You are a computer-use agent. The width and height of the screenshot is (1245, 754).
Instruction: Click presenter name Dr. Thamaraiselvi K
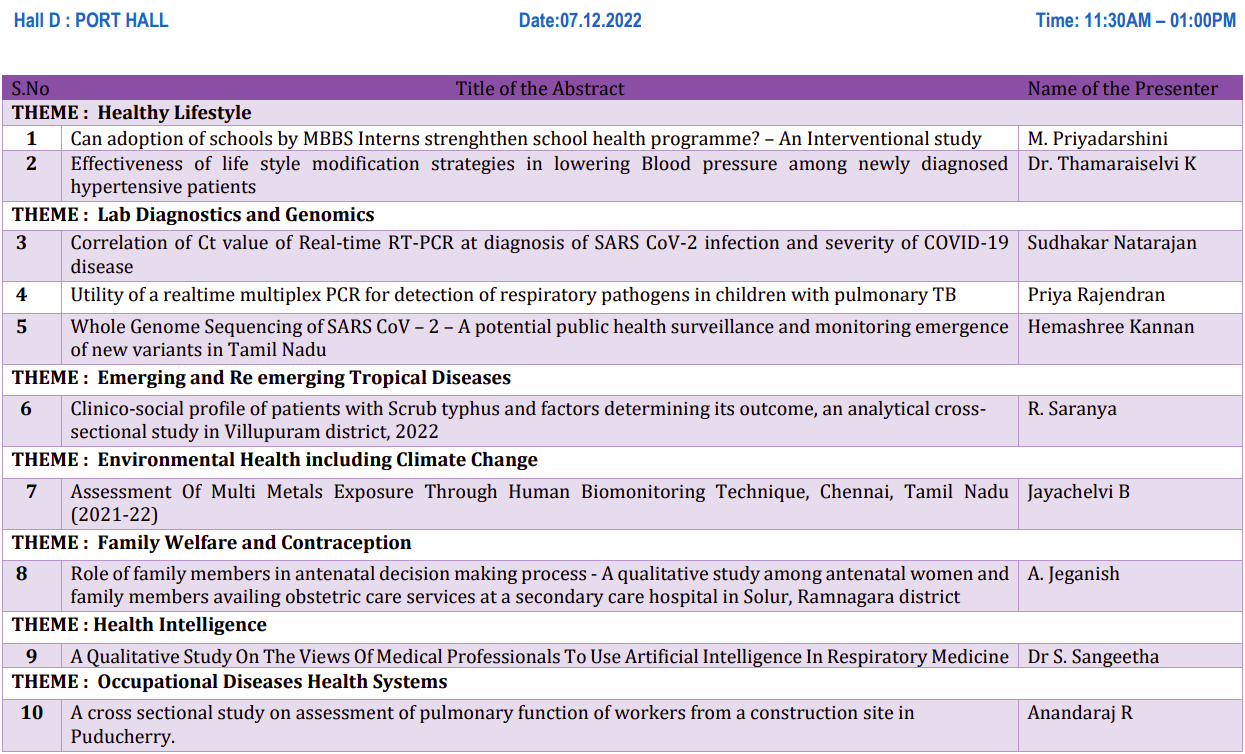click(x=1111, y=164)
